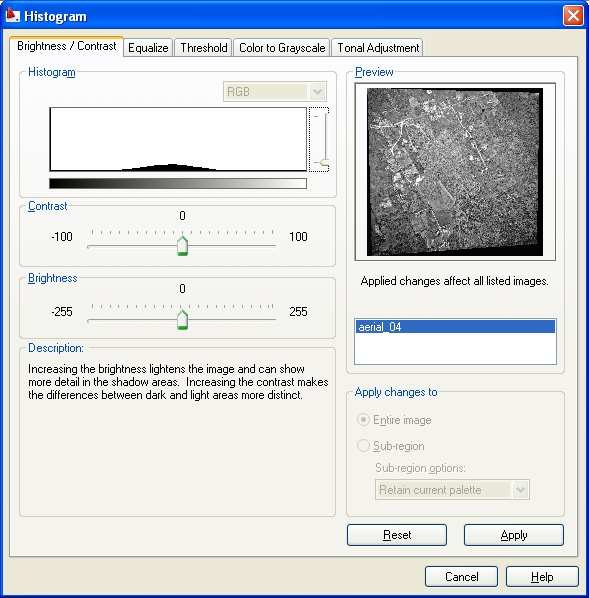
Task: Go to the Tonal Adjustment tab
Action: (x=378, y=48)
